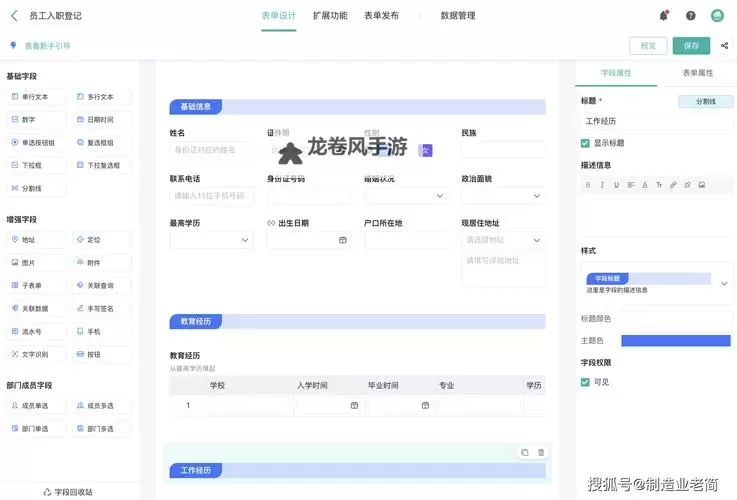
Task: Add a 单选按钮组 field
Action: (36, 142)
